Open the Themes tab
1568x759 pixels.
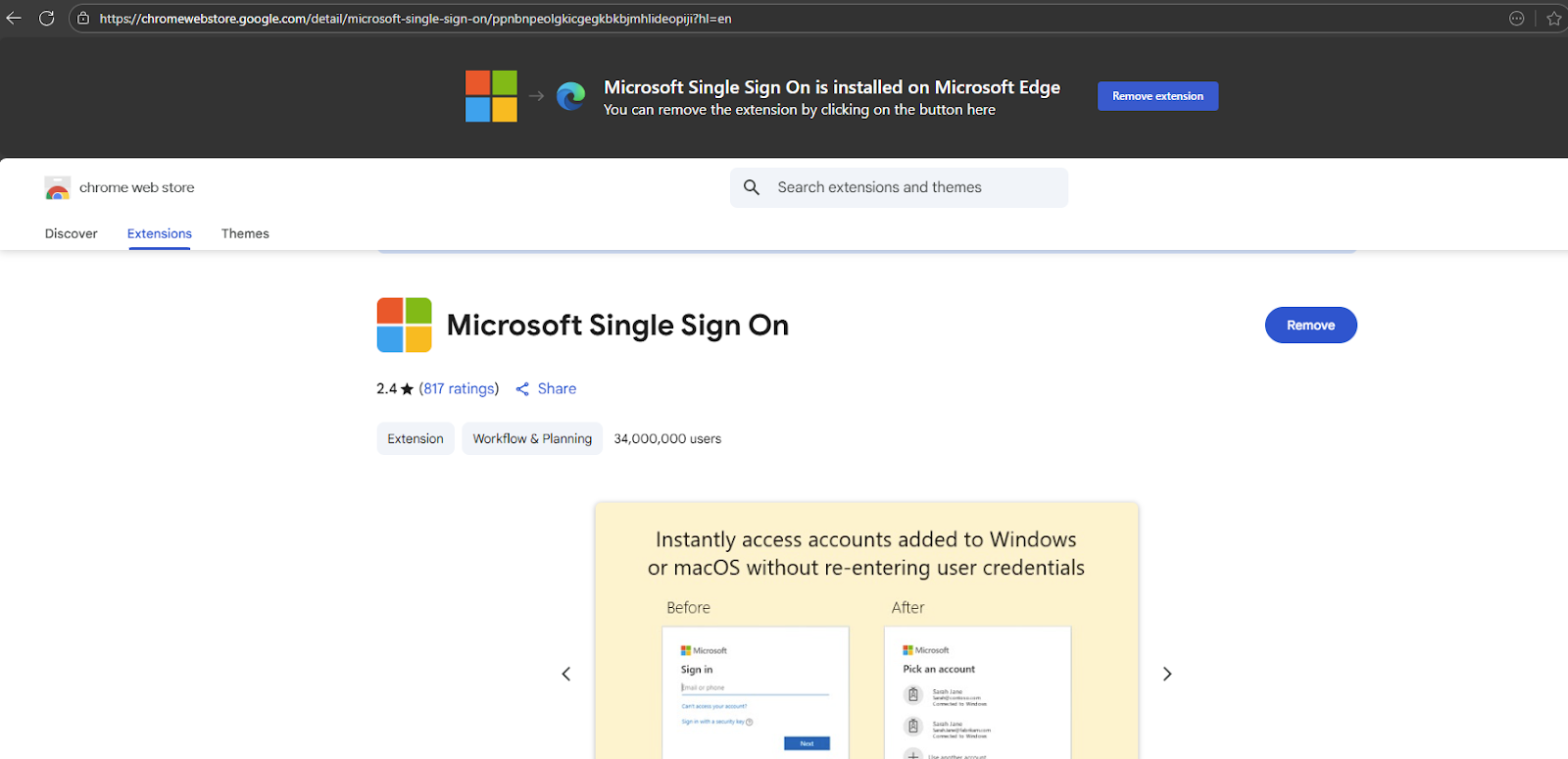click(245, 233)
